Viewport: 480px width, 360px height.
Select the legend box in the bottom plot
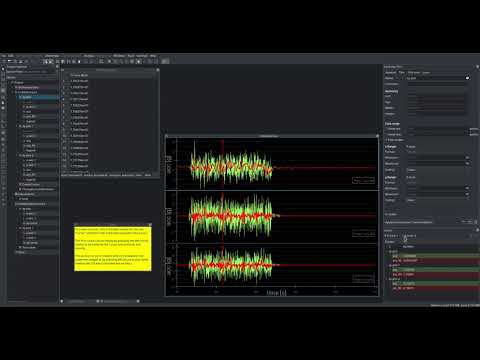(x=363, y=278)
